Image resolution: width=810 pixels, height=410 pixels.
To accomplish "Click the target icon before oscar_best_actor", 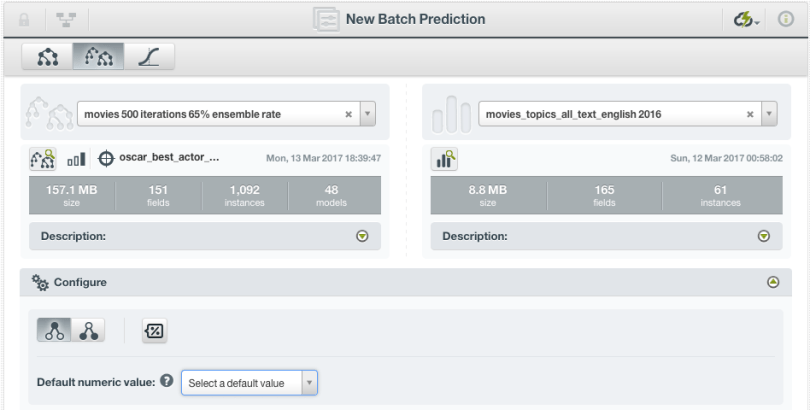I will pos(106,158).
